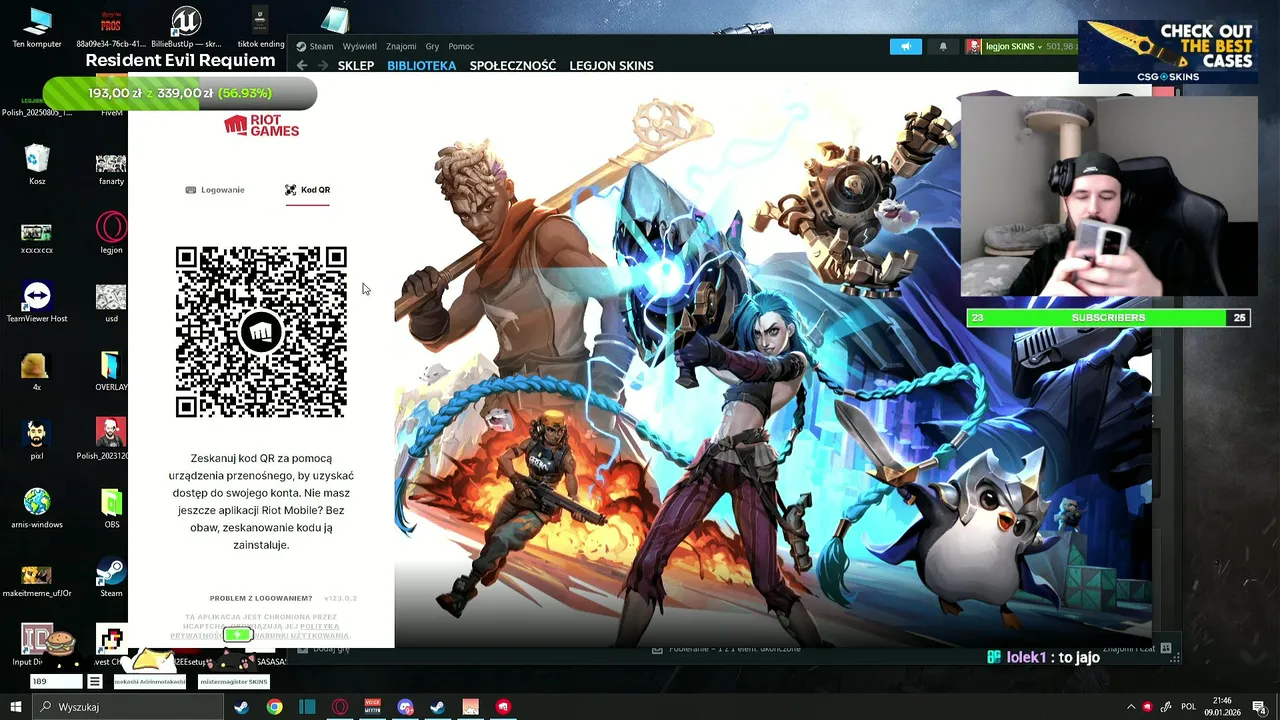The width and height of the screenshot is (1280, 720).
Task: Select the Kod QR tab
Action: coord(307,190)
